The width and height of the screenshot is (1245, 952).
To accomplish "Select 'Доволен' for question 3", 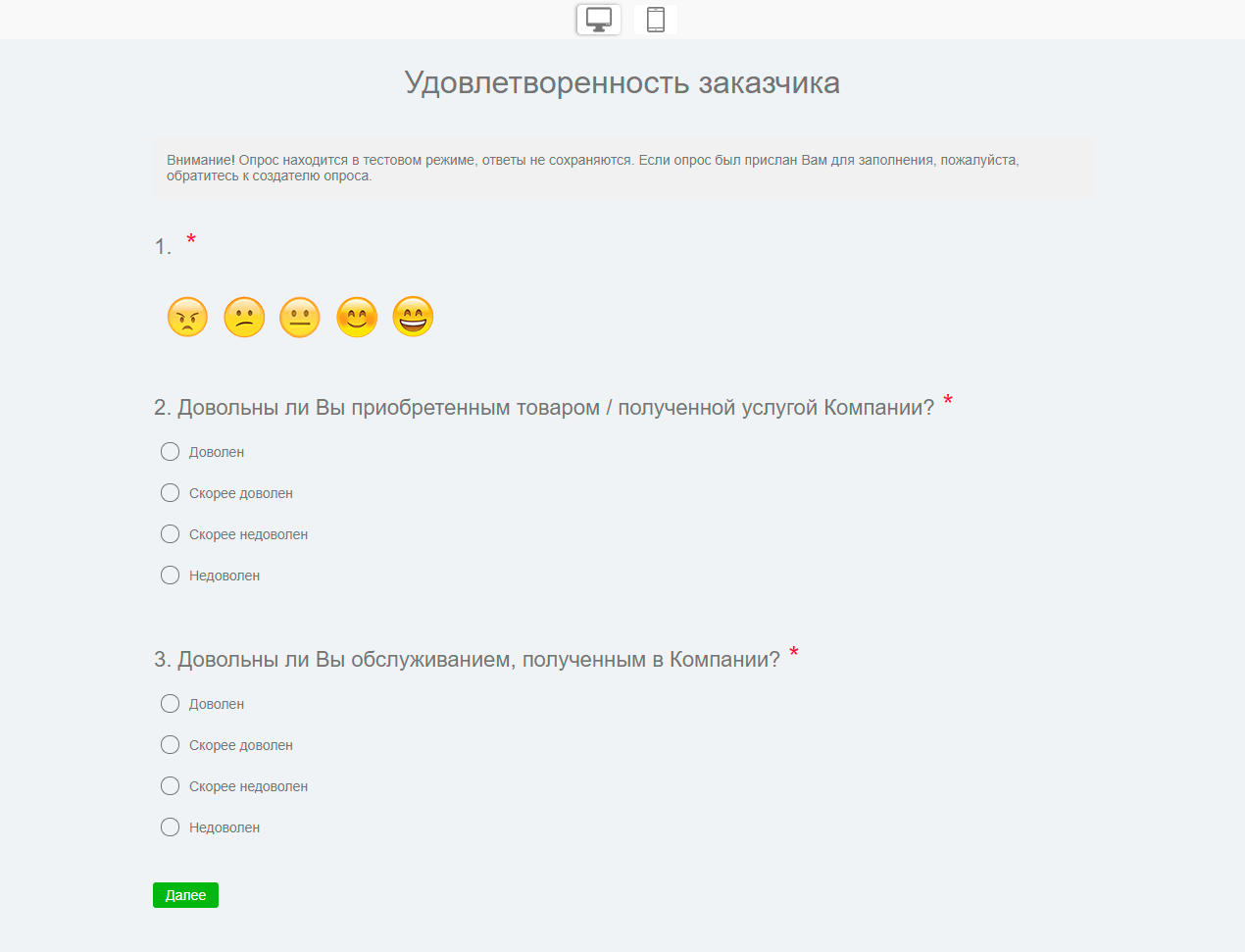I will pyautogui.click(x=169, y=703).
